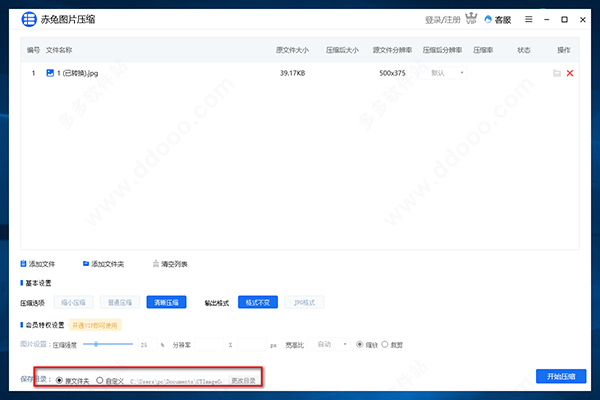Click 添加文件夹 to add a folder
The image size is (600, 400).
[103, 264]
